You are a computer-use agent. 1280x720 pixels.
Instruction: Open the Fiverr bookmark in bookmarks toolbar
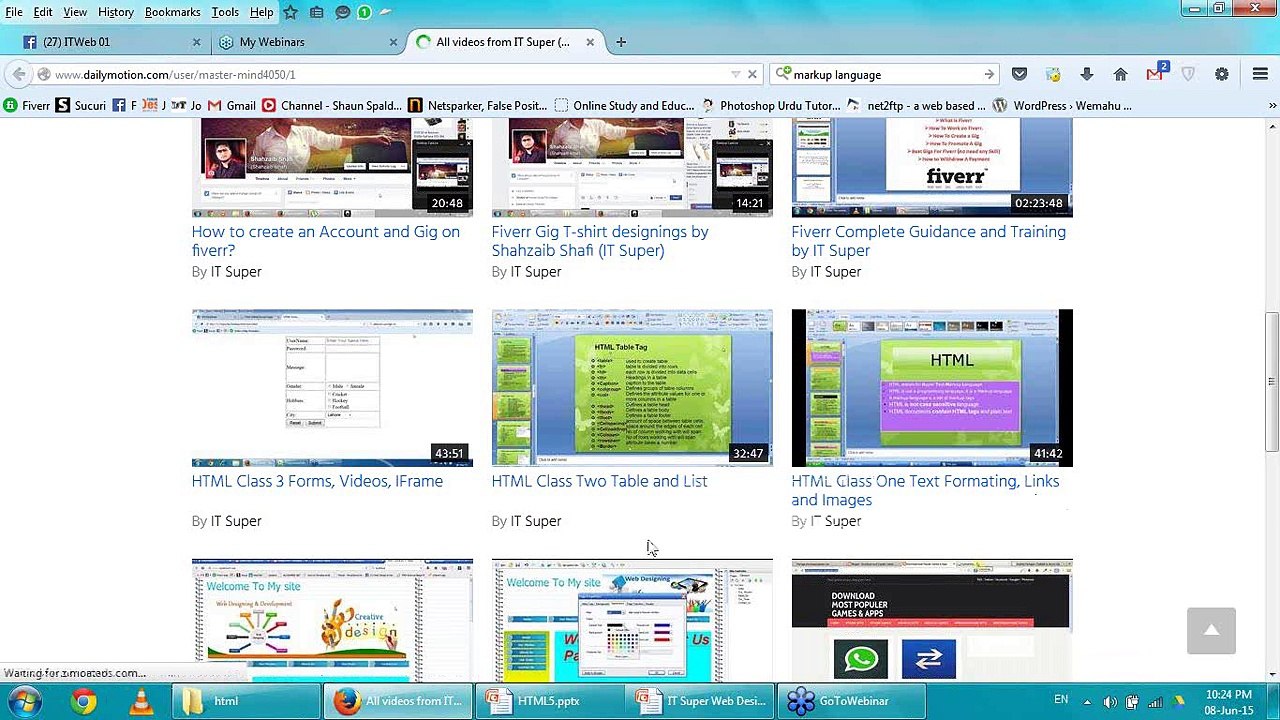[27, 105]
